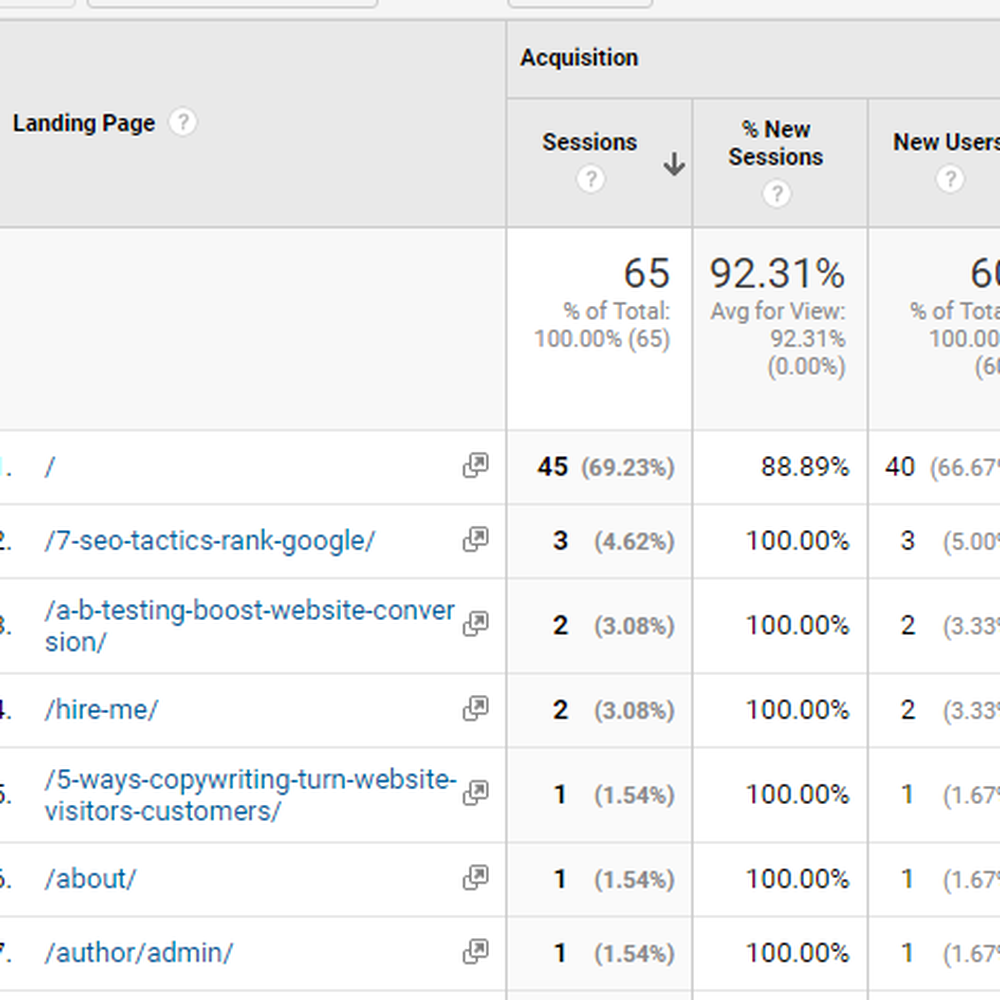The image size is (1000, 1000).
Task: Open /7-seo-tactics-rank-google/ external link icon
Action: pos(476,540)
